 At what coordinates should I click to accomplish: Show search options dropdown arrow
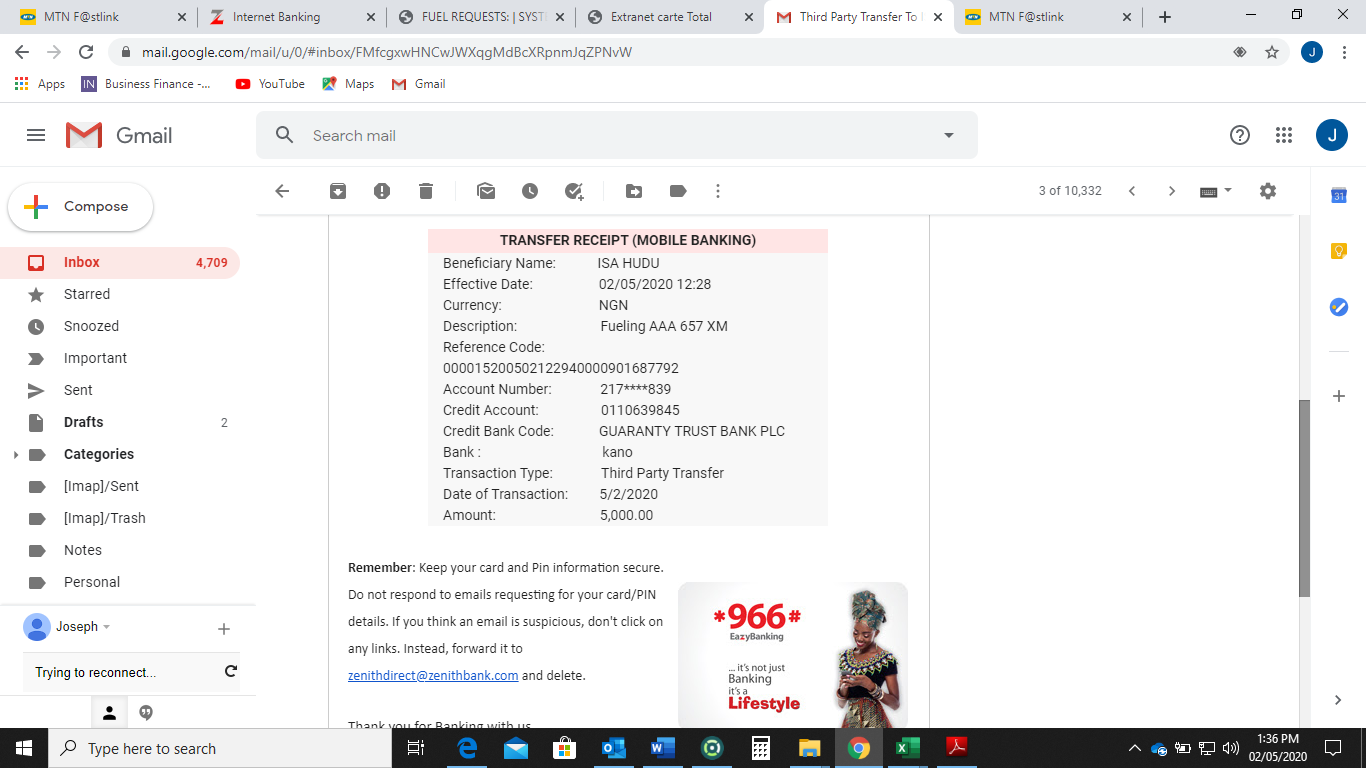tap(949, 135)
